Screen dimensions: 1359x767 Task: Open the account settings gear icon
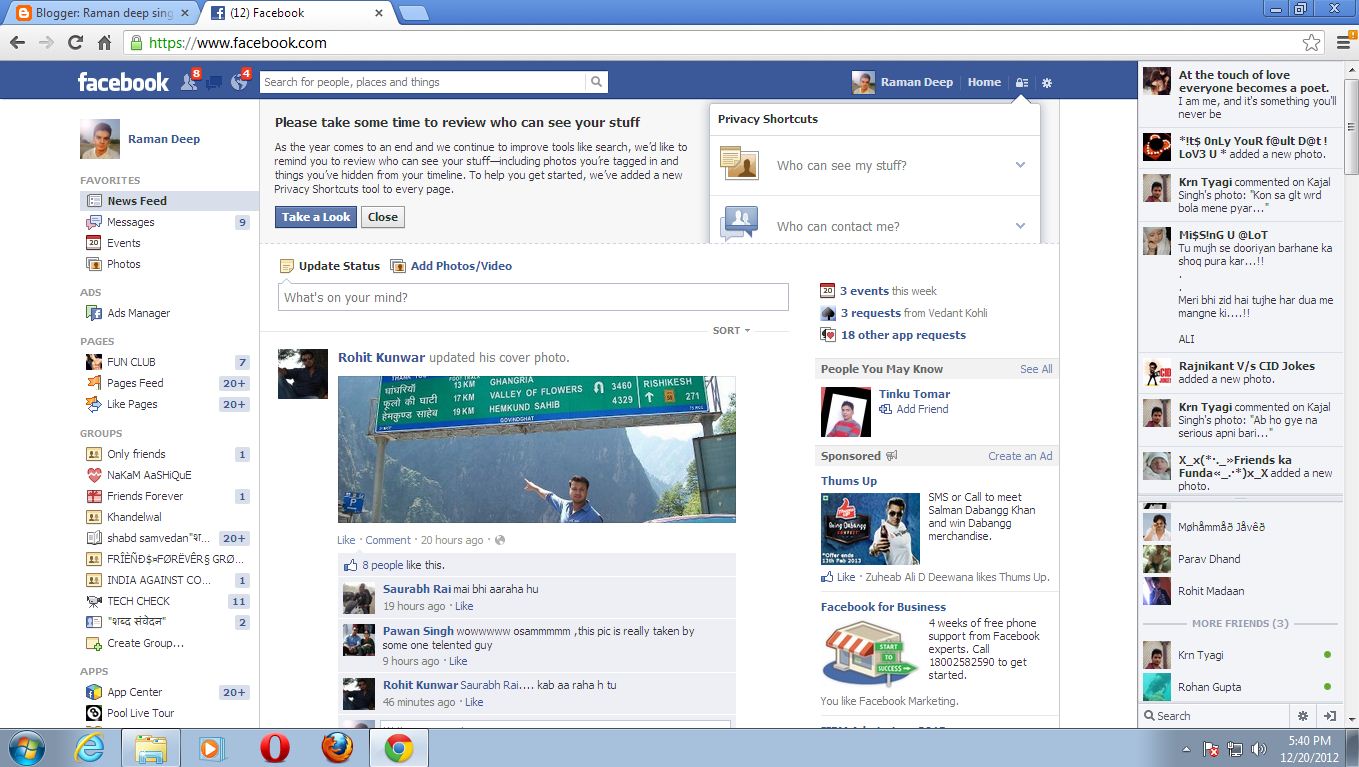[x=1046, y=82]
